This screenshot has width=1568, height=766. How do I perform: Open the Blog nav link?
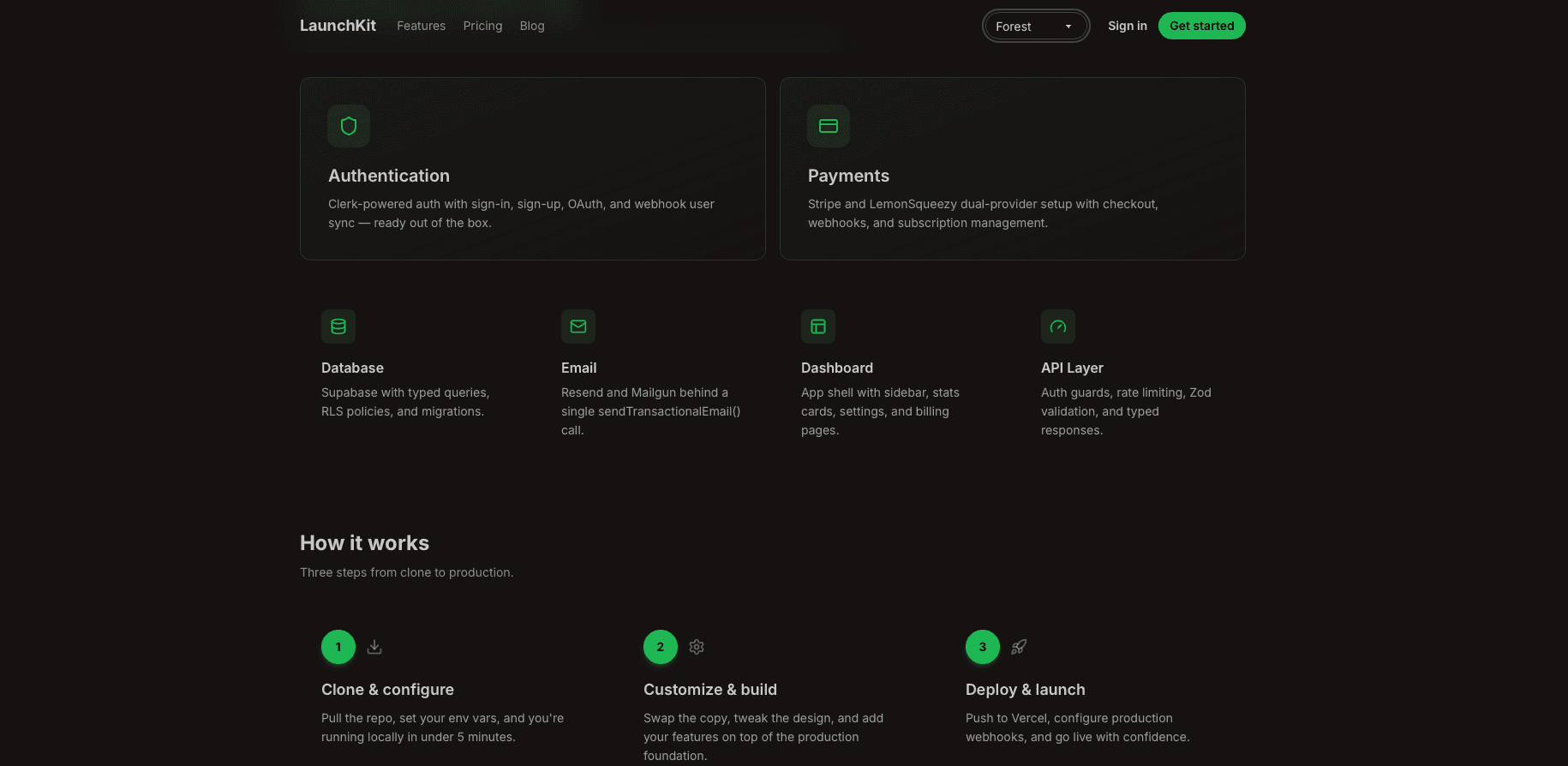coord(532,26)
